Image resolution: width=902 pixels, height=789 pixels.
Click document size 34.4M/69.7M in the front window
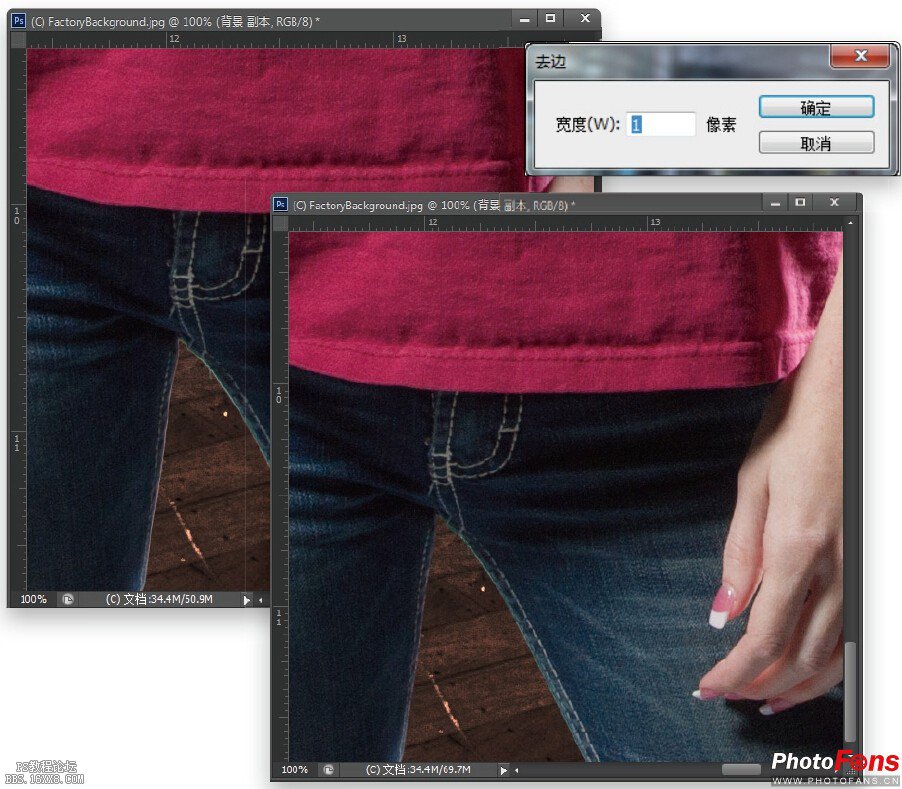tap(418, 769)
